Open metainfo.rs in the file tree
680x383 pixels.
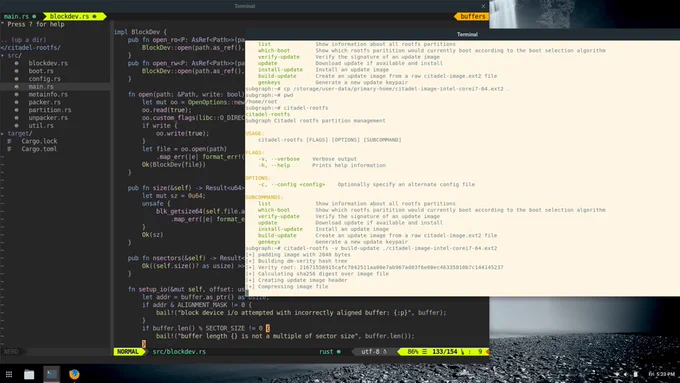pos(48,95)
